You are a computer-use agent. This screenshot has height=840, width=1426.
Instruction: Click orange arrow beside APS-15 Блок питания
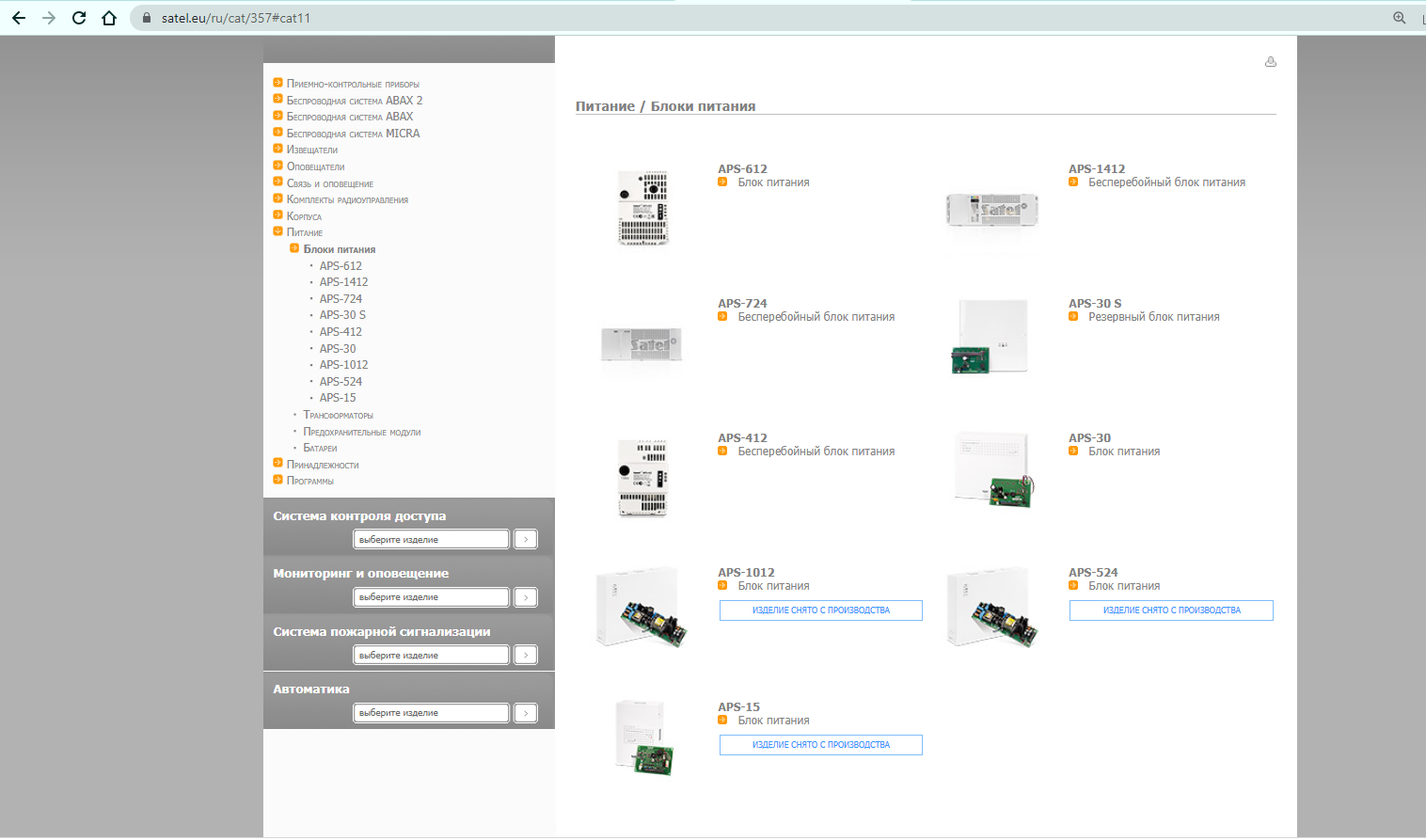(x=722, y=721)
